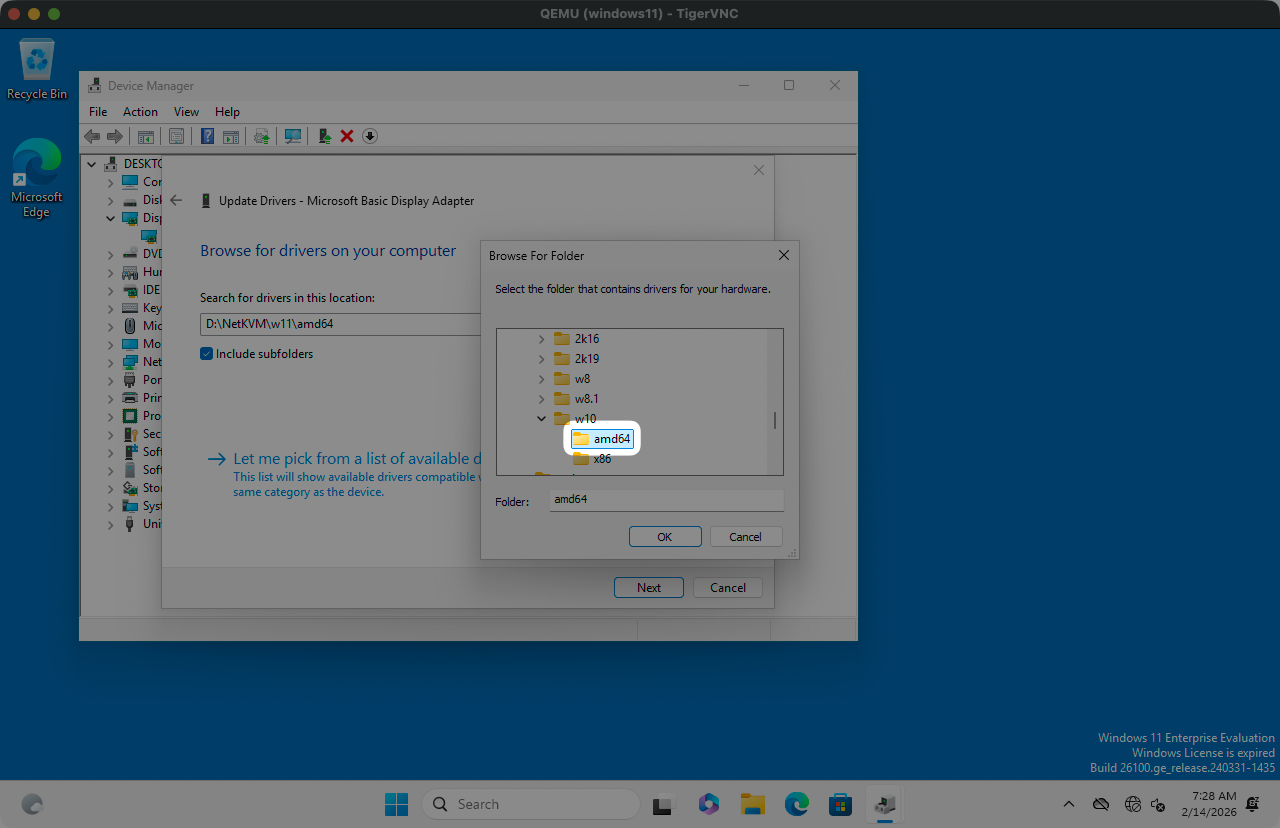Click the Folder name text field

[666, 500]
